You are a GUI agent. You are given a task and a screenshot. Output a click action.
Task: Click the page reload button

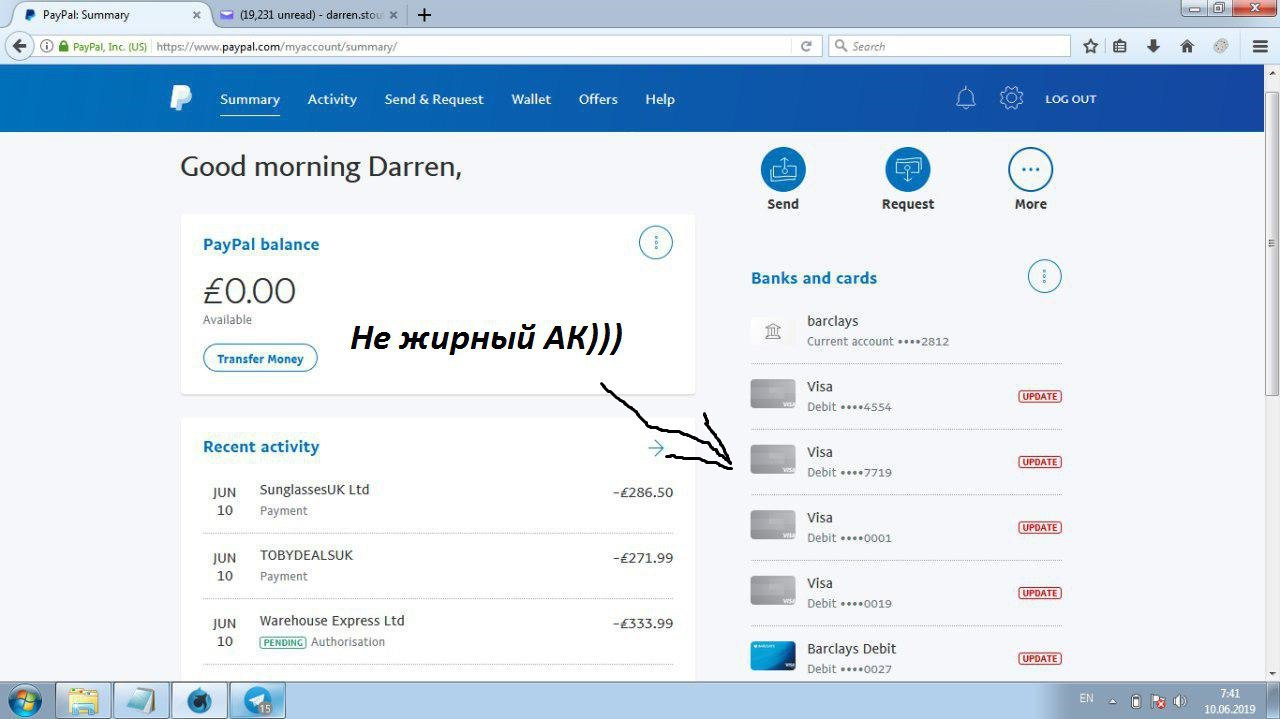click(806, 46)
